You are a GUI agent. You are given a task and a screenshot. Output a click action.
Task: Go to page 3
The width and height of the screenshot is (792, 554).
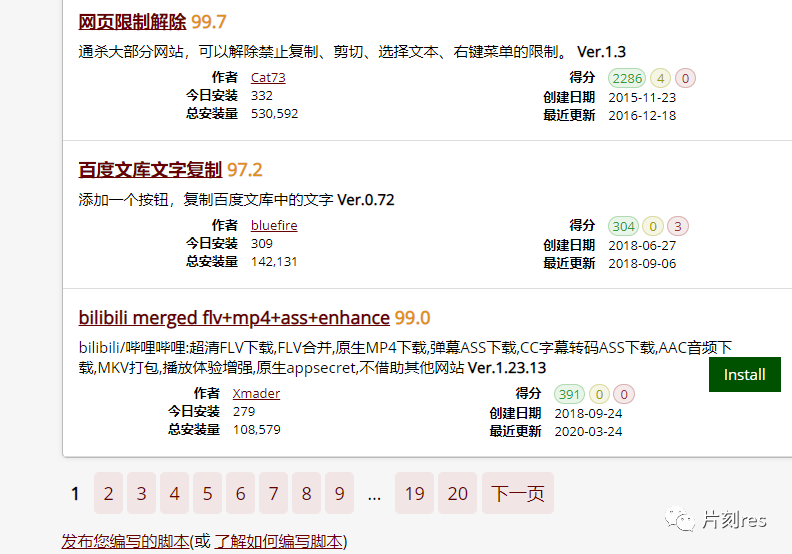pyautogui.click(x=141, y=493)
